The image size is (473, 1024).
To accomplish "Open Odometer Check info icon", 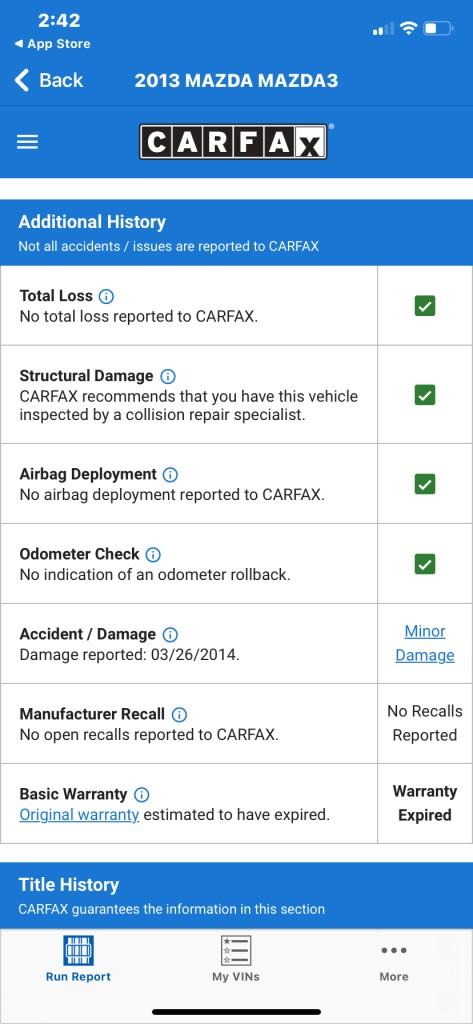I will coord(153,554).
